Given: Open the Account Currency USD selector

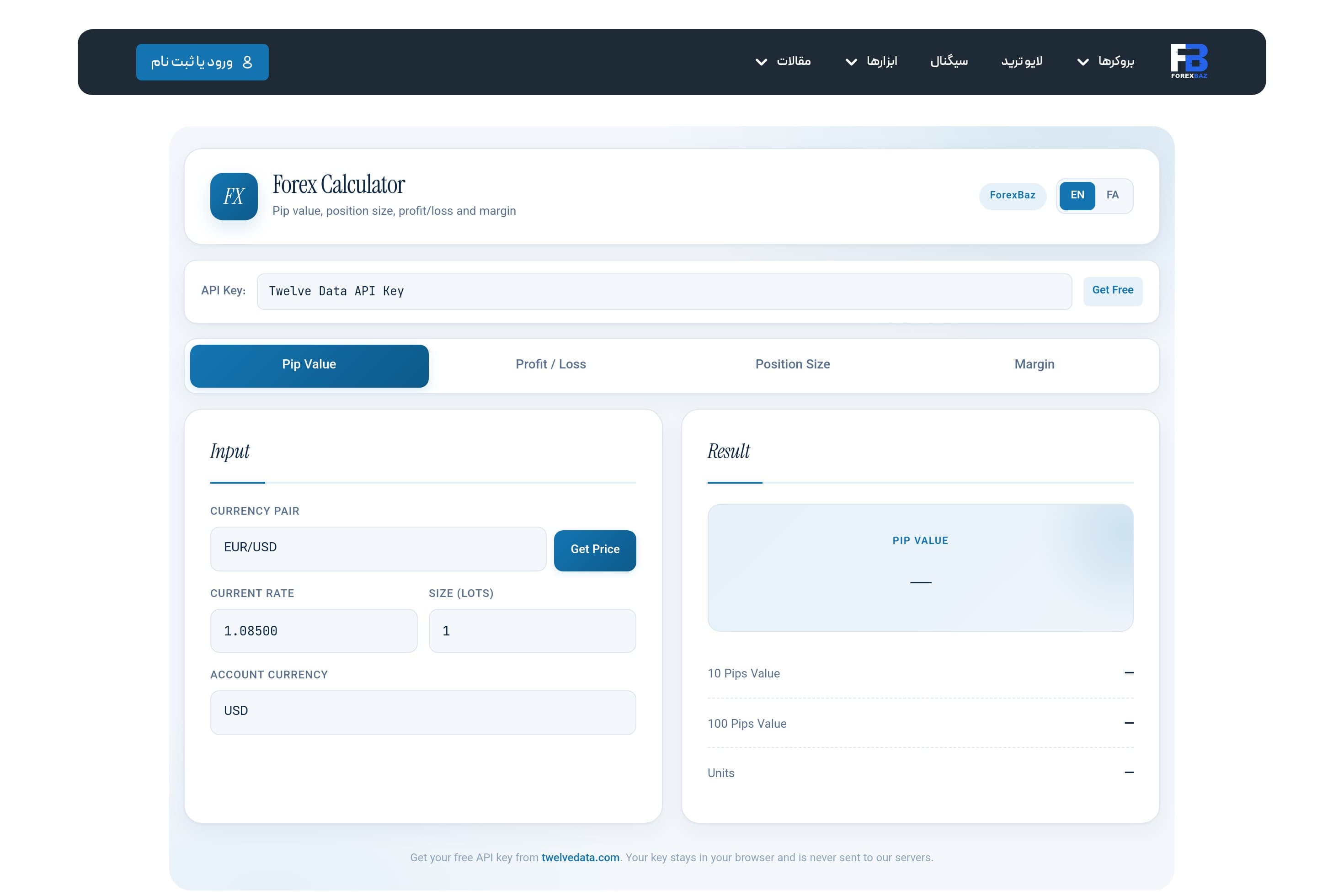Looking at the screenshot, I should pyautogui.click(x=423, y=712).
